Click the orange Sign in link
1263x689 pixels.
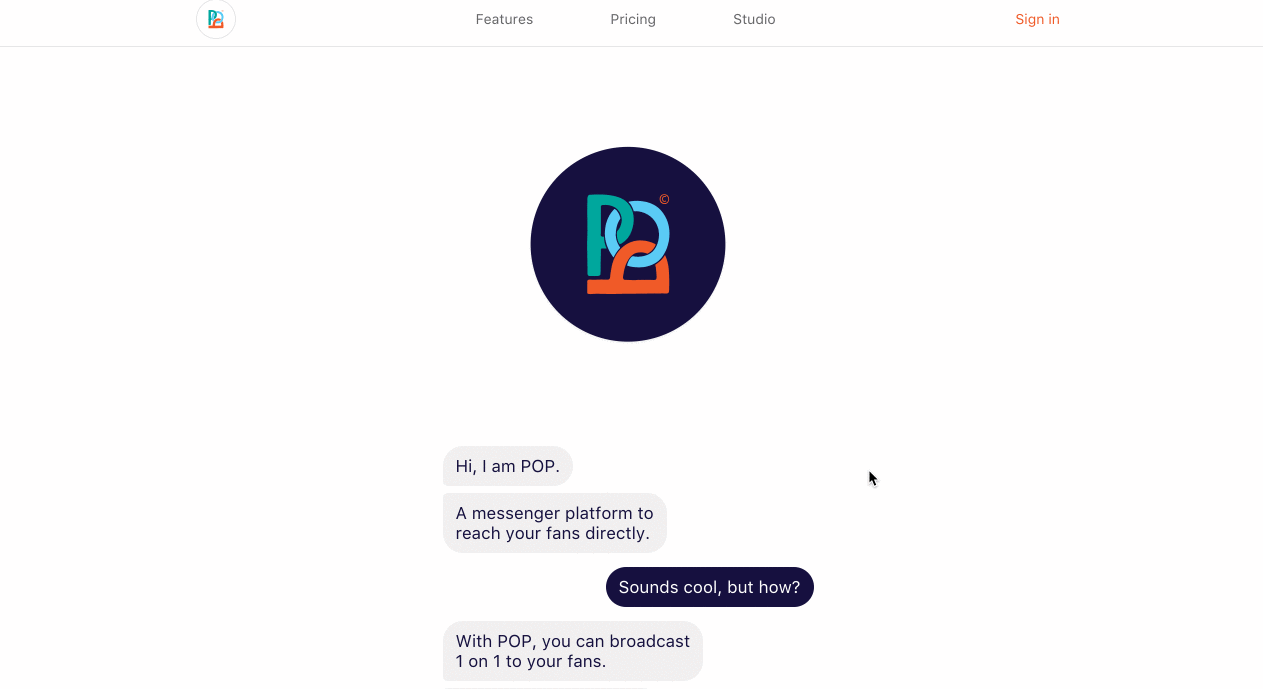pos(1037,19)
